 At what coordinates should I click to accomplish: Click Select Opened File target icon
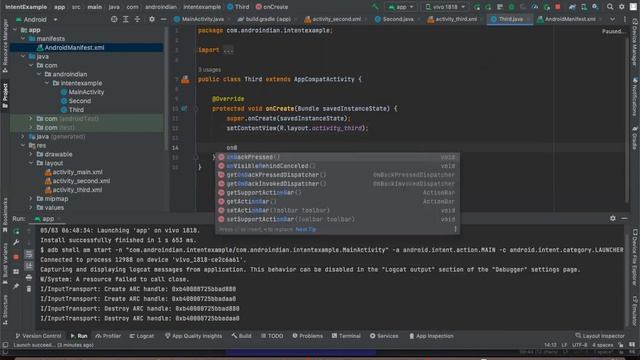(x=114, y=19)
